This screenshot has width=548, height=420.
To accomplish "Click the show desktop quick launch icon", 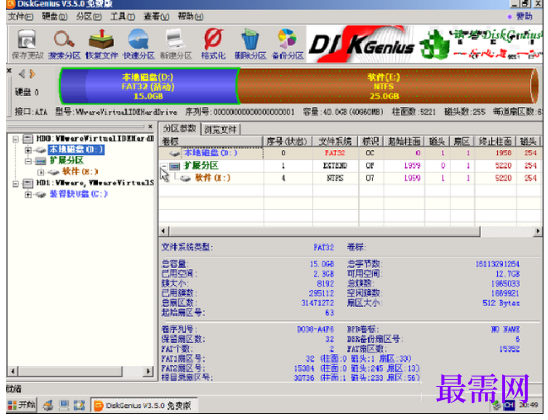I will pos(64,405).
